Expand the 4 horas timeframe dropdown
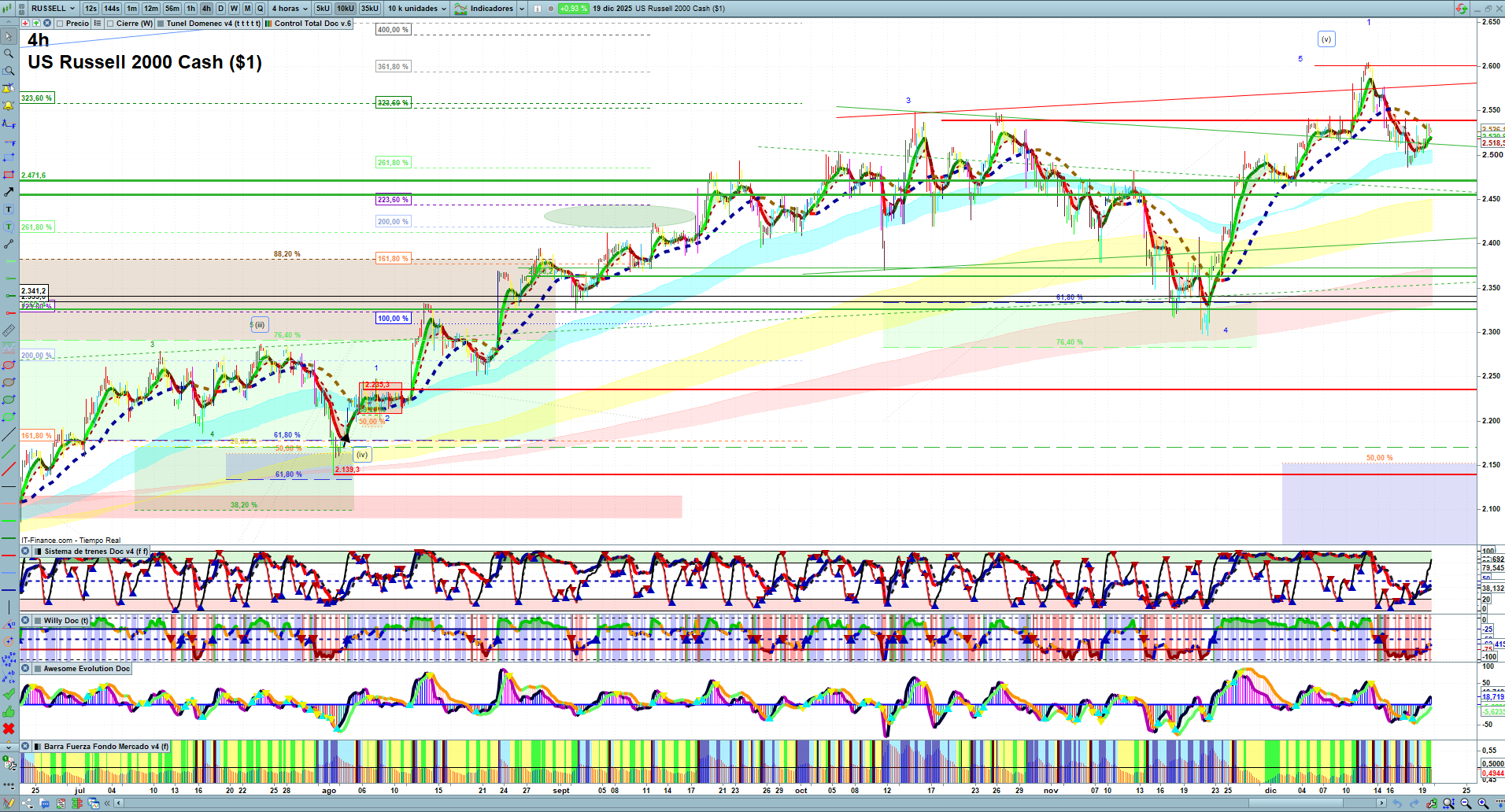 (x=290, y=9)
